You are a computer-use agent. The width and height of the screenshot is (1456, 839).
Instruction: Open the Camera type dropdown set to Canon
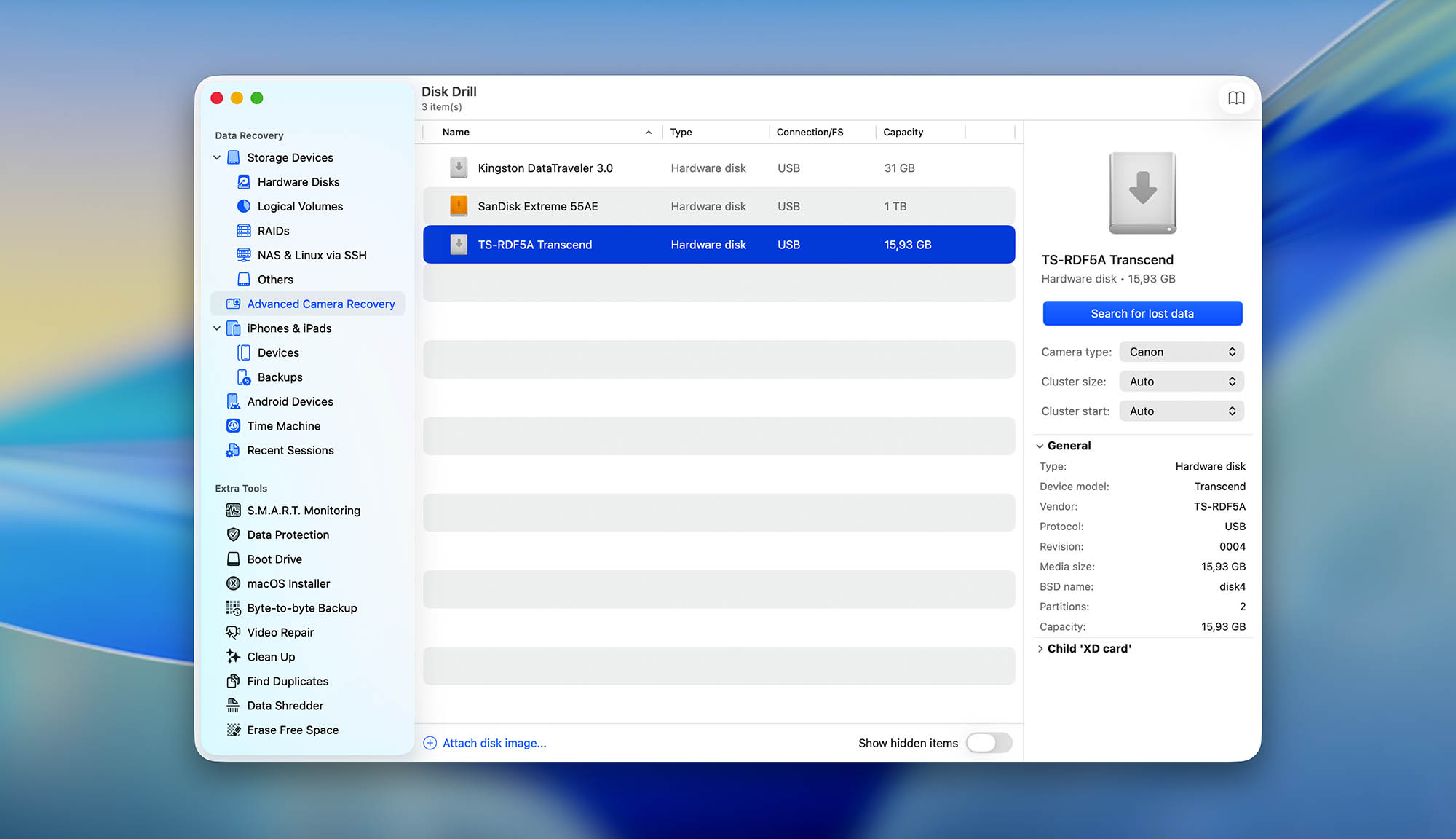click(x=1181, y=351)
